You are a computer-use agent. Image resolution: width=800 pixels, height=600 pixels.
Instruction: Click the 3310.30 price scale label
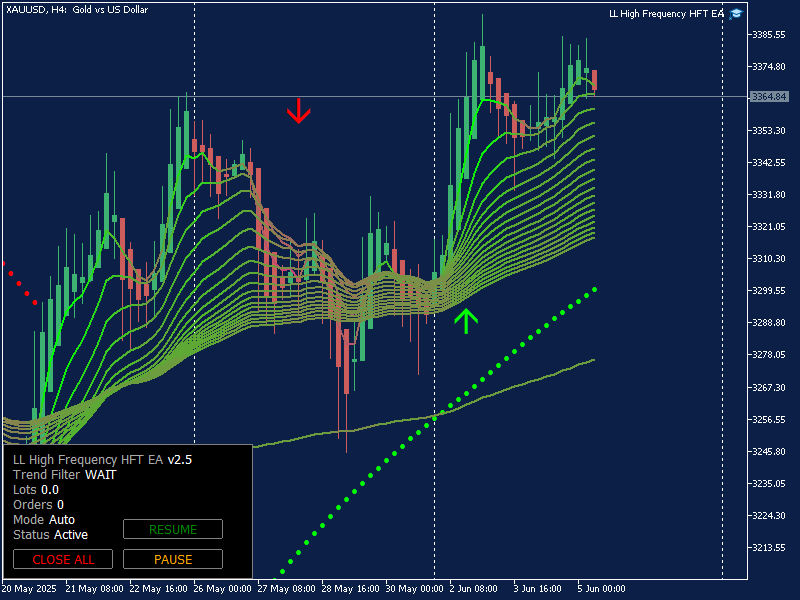[769, 259]
